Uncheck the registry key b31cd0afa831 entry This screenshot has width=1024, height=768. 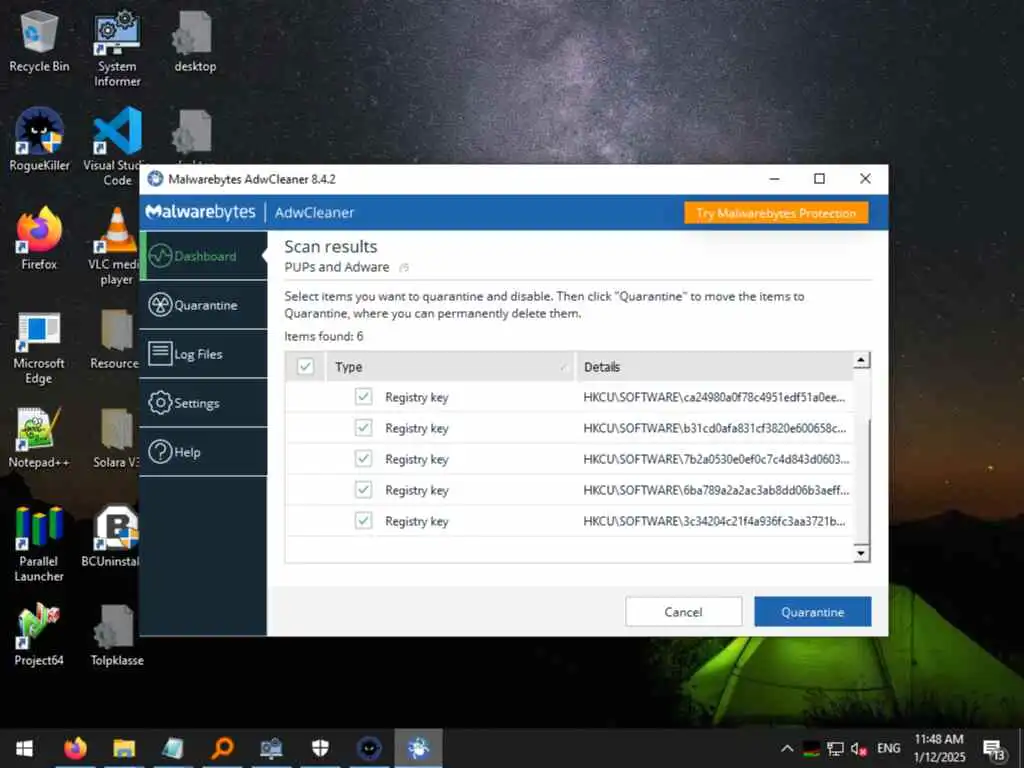pyautogui.click(x=363, y=428)
